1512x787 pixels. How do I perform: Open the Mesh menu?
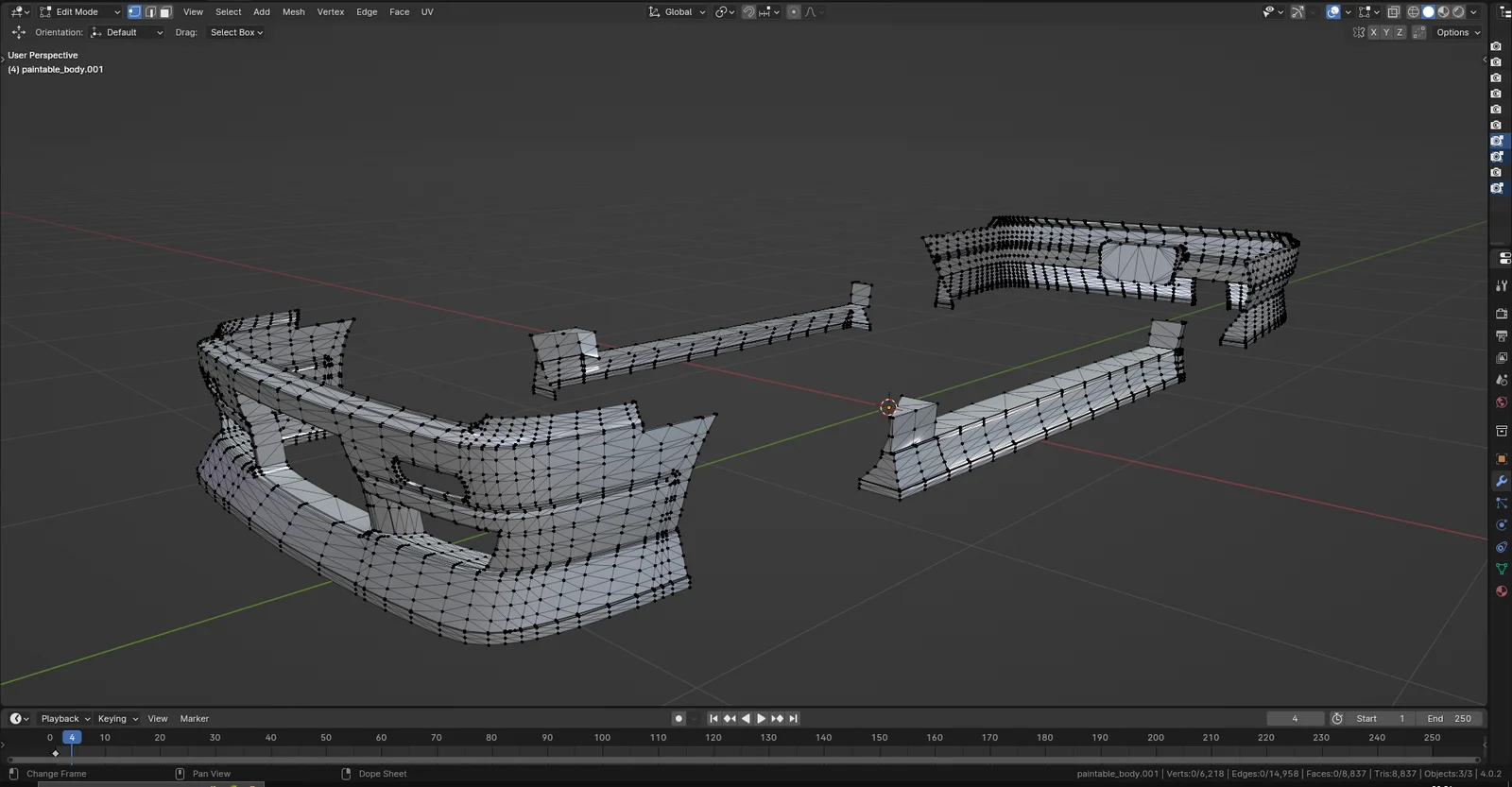(x=294, y=12)
